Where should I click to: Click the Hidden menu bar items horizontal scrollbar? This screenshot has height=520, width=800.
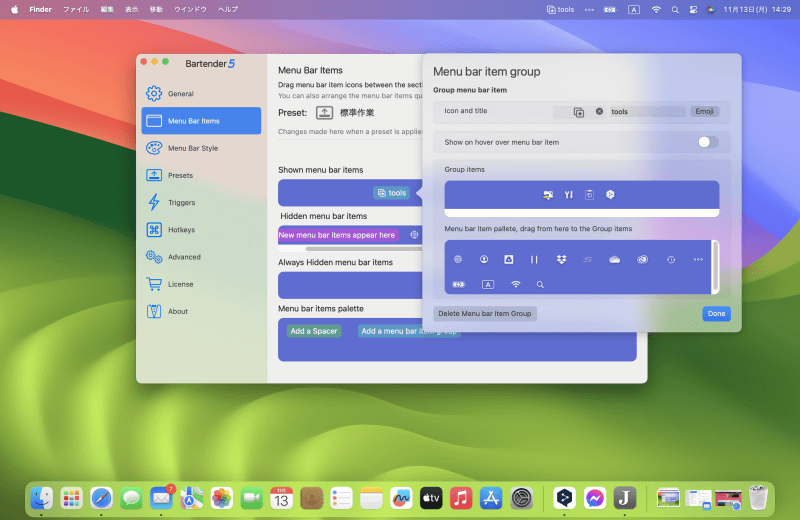click(363, 249)
